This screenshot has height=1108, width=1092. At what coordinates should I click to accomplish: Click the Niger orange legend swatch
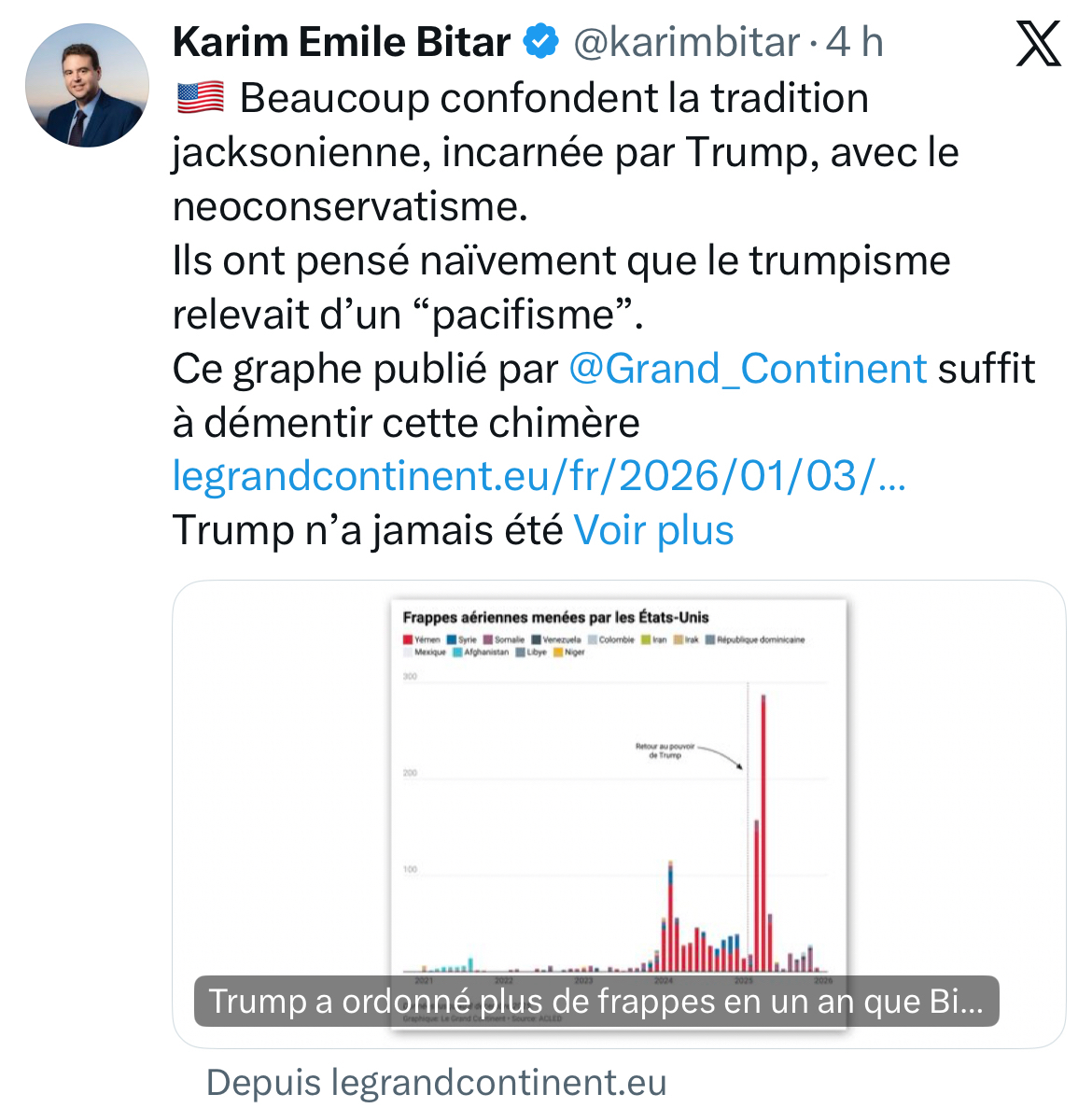coord(558,652)
